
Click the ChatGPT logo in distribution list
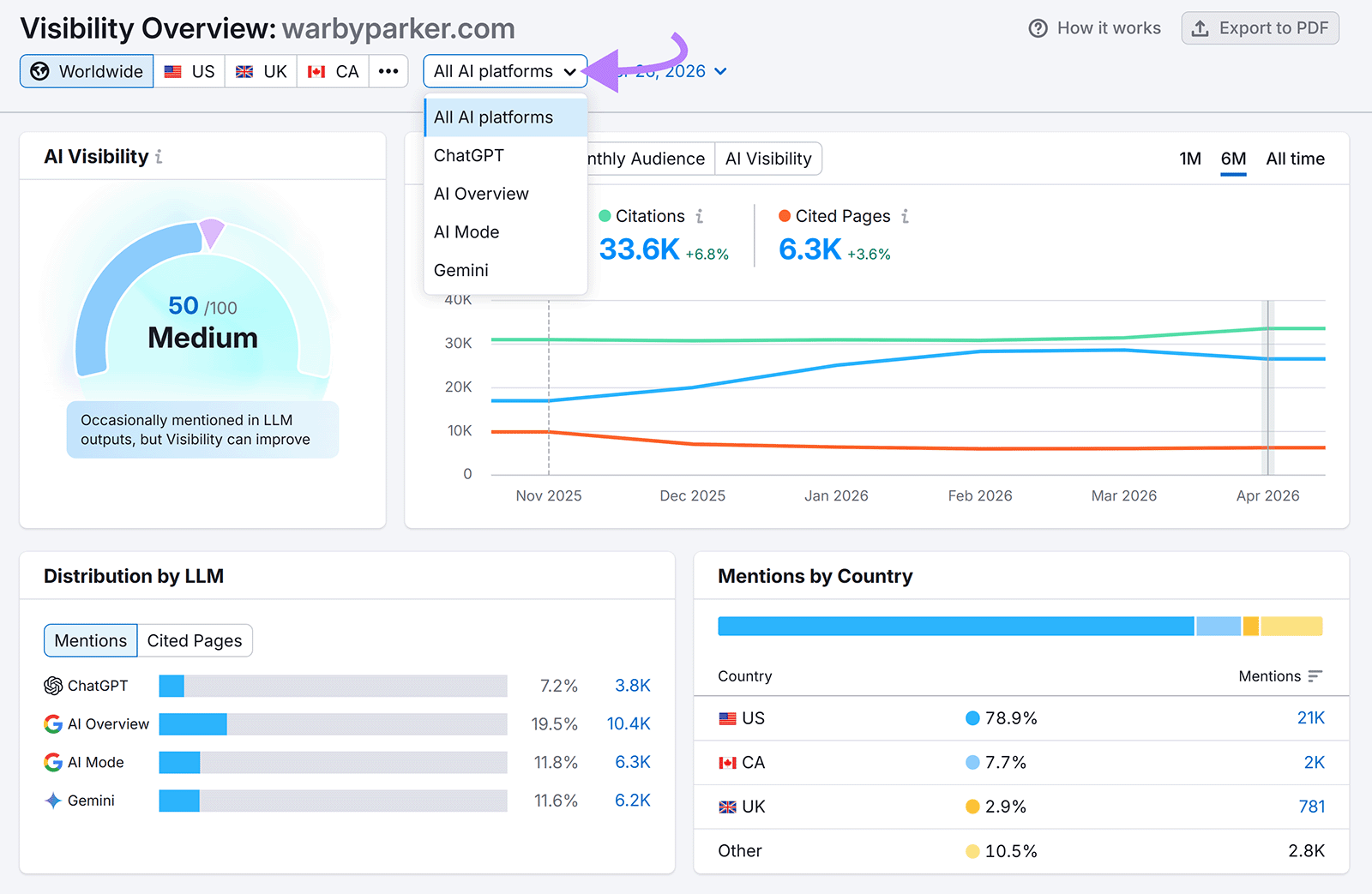[53, 686]
